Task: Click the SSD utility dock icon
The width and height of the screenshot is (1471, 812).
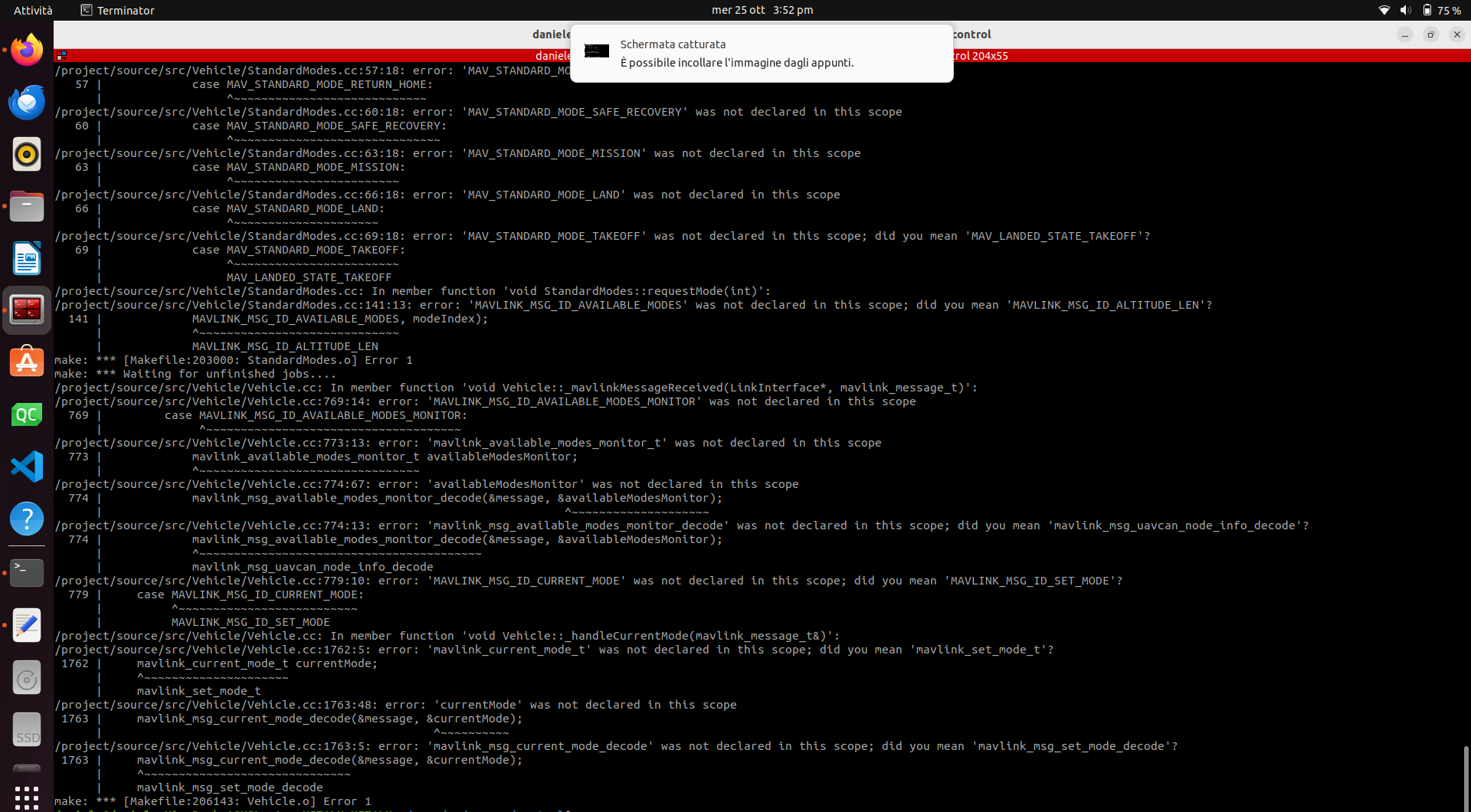Action: point(26,729)
